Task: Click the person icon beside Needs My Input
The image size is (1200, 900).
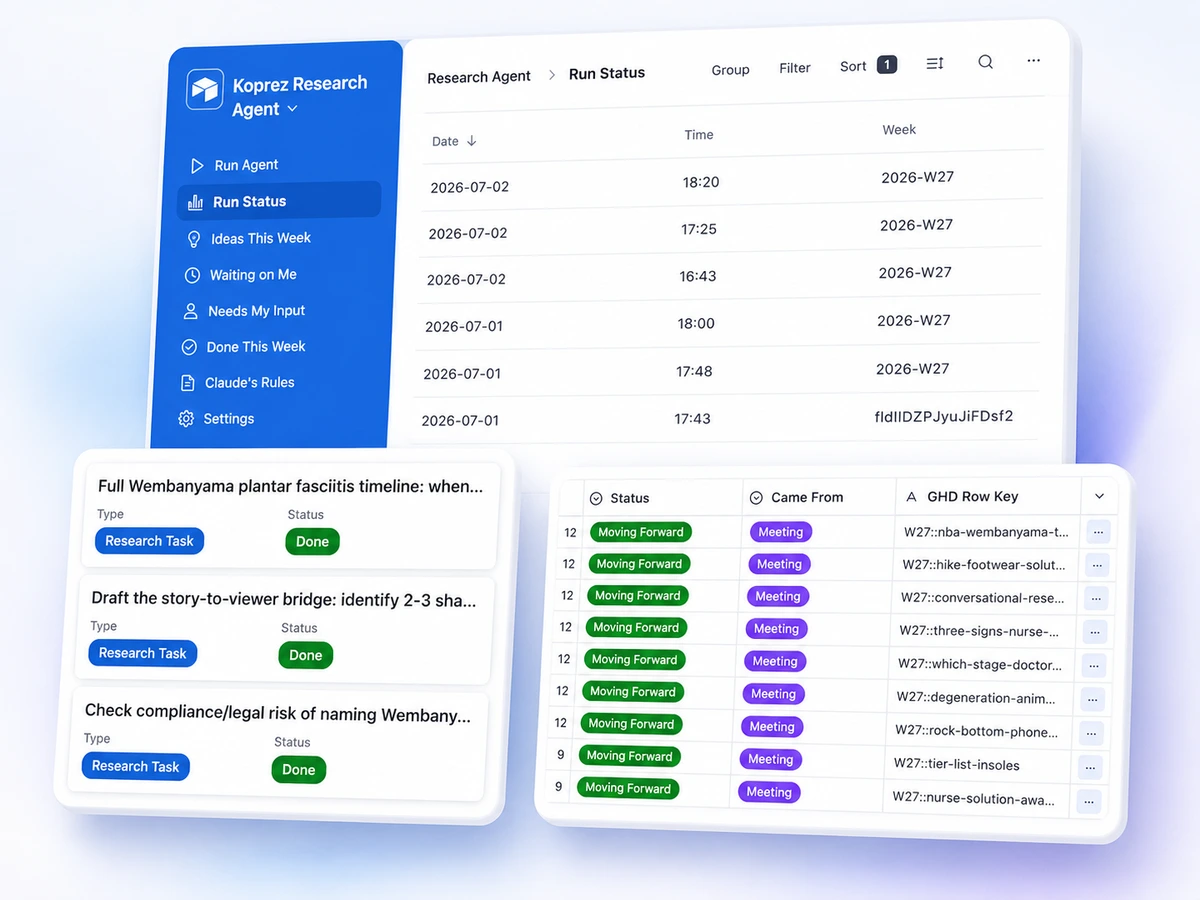Action: coord(190,311)
